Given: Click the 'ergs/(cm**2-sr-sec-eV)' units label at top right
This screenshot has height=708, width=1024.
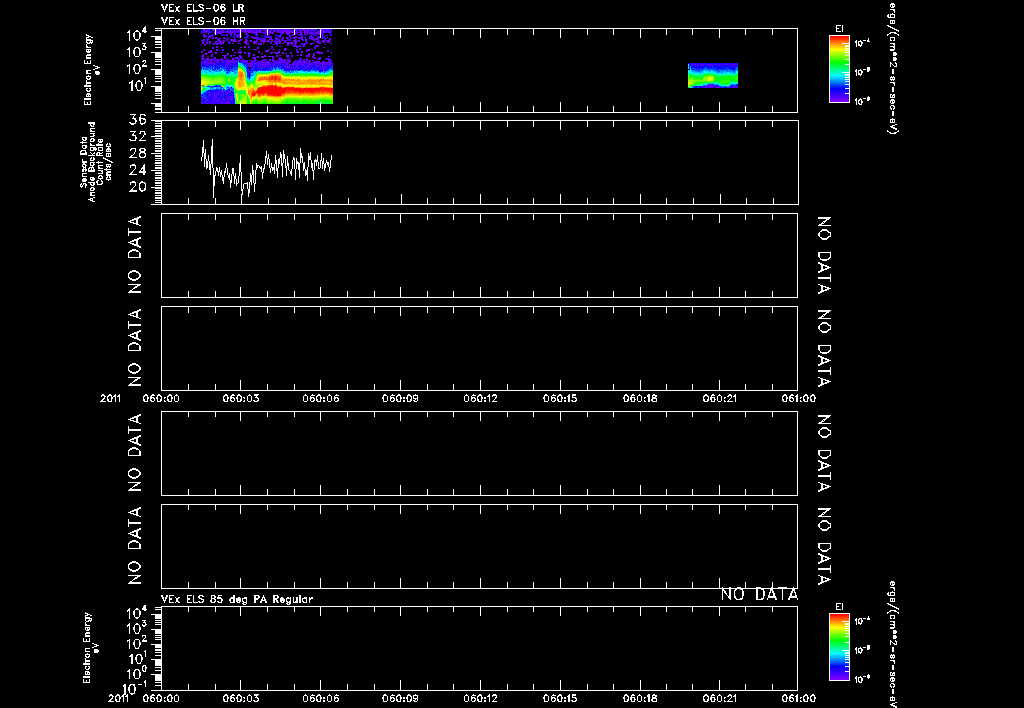Looking at the screenshot, I should [x=893, y=68].
